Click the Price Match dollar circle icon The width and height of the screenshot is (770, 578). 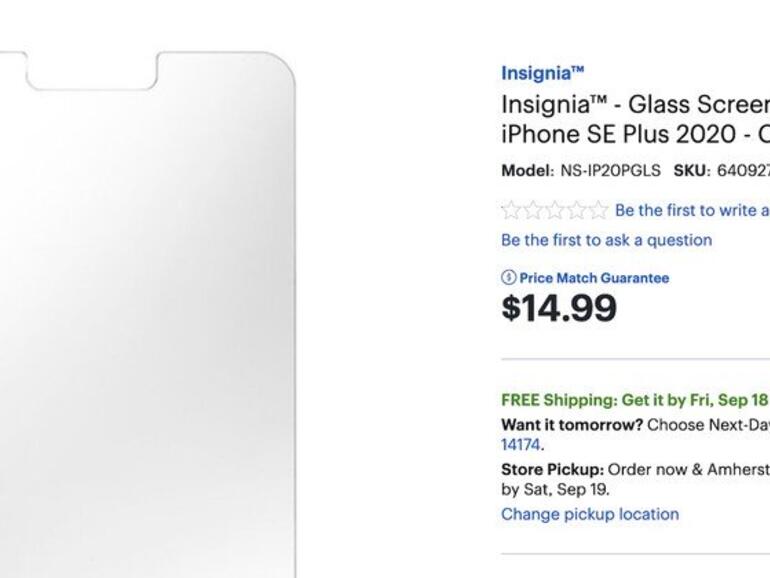508,278
